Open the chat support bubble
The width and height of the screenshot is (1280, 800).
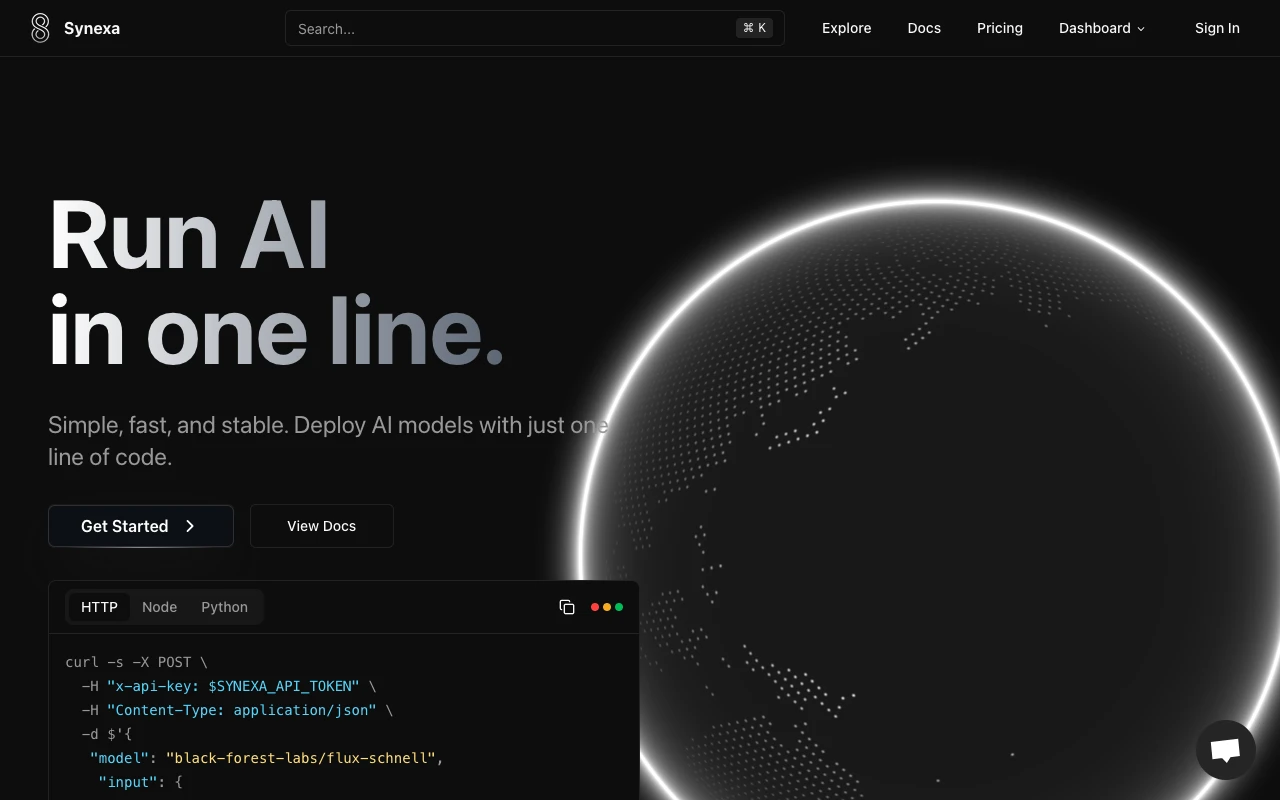click(x=1225, y=749)
